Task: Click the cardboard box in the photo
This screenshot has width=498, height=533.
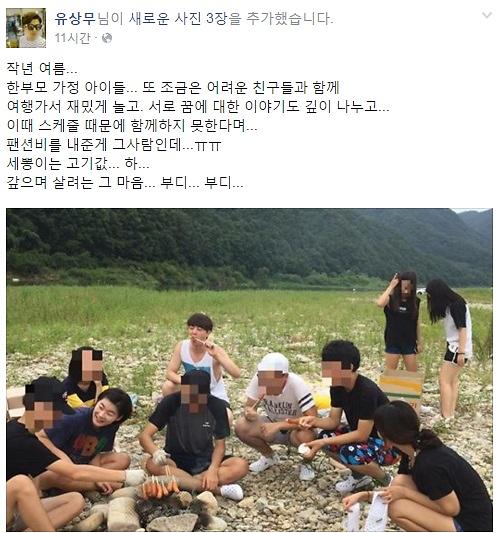Action: coord(400,387)
